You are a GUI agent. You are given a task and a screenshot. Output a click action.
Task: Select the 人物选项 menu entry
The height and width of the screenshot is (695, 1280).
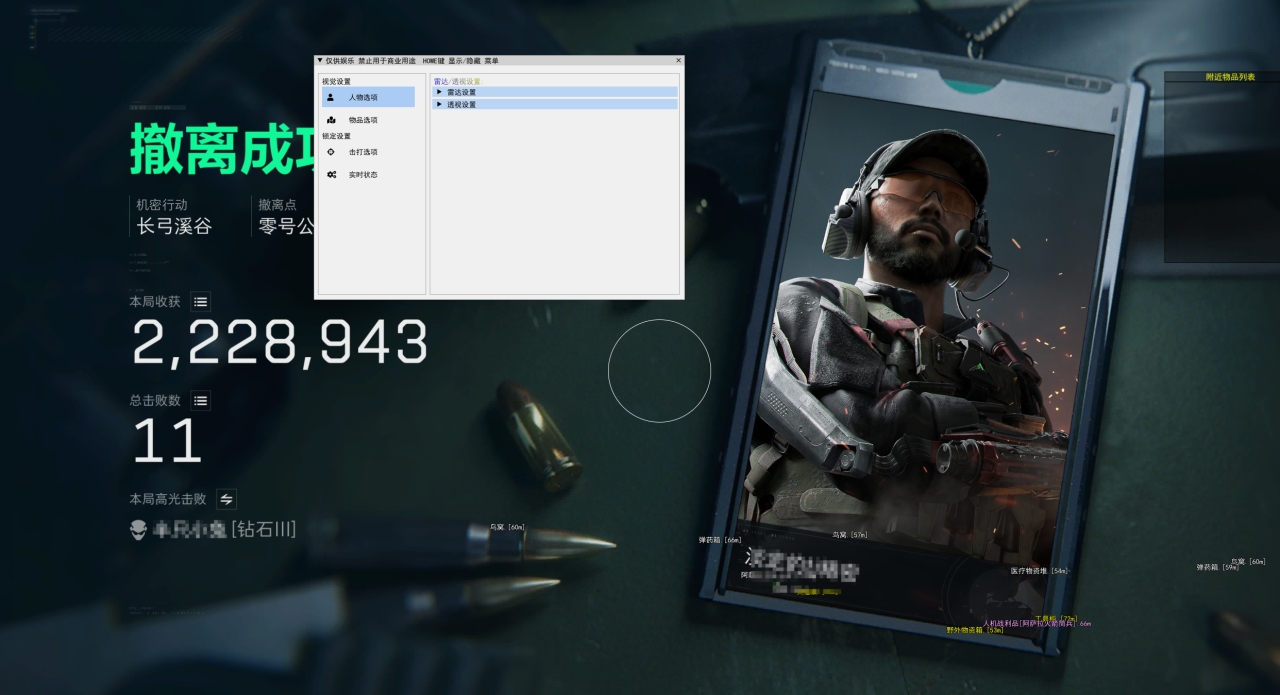pyautogui.click(x=363, y=97)
